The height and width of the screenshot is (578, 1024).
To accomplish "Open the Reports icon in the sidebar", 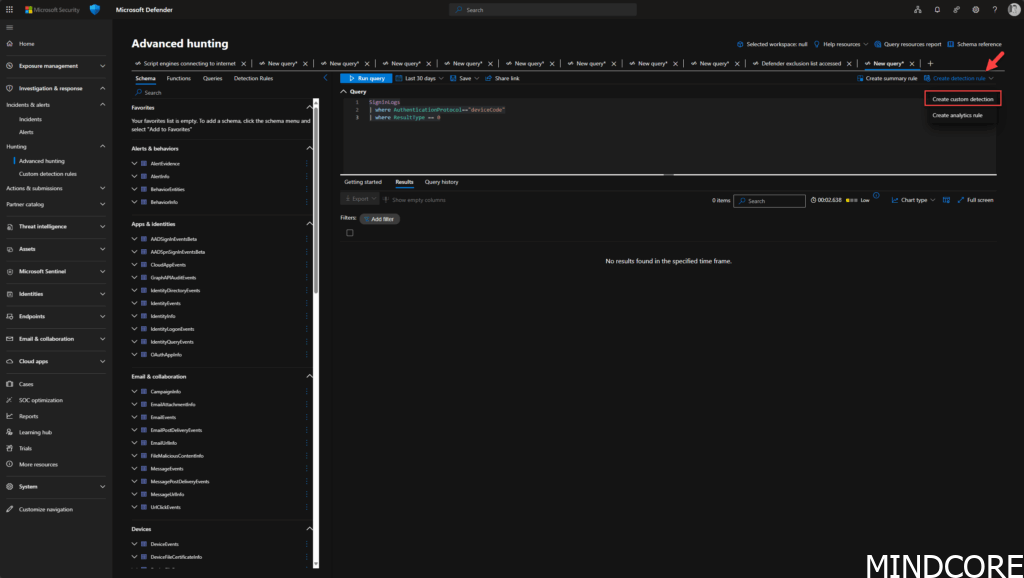I will pyautogui.click(x=9, y=416).
